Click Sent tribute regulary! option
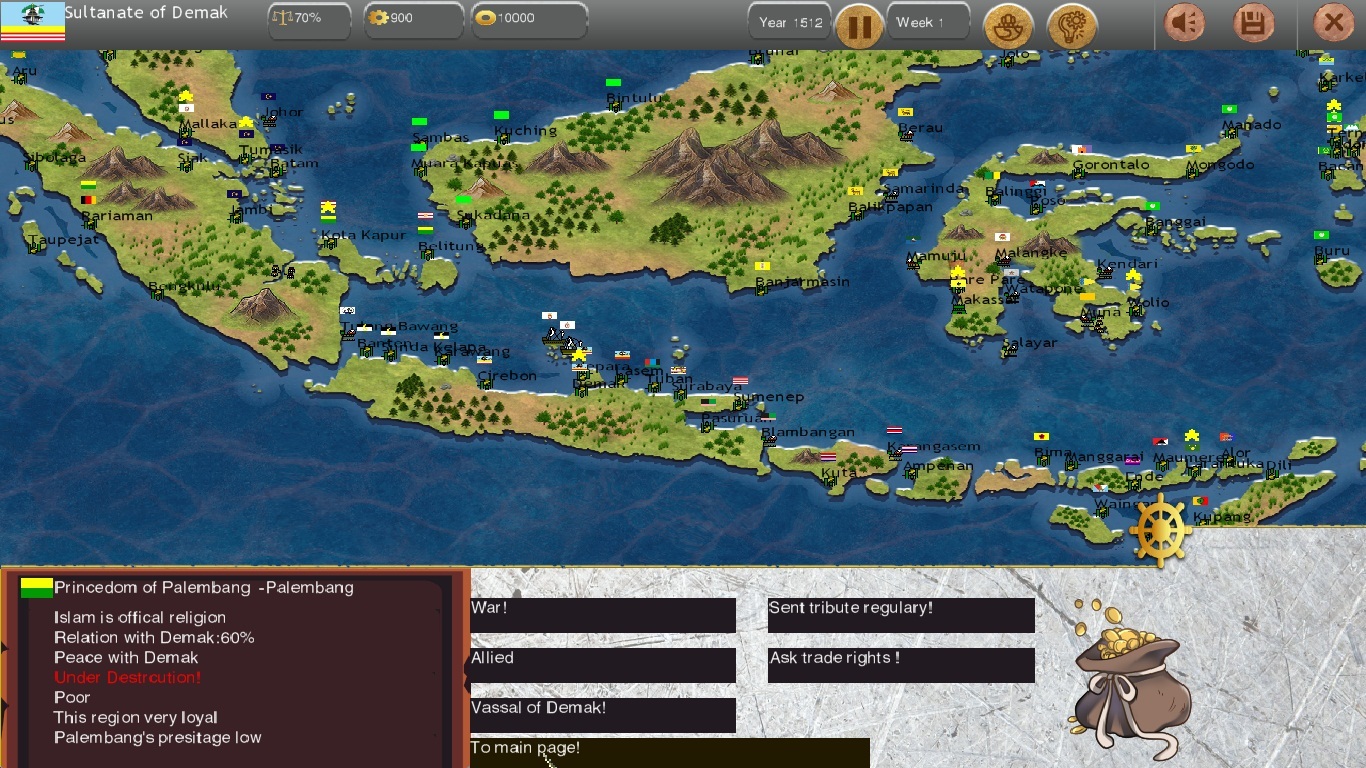1366x768 pixels. coord(901,615)
